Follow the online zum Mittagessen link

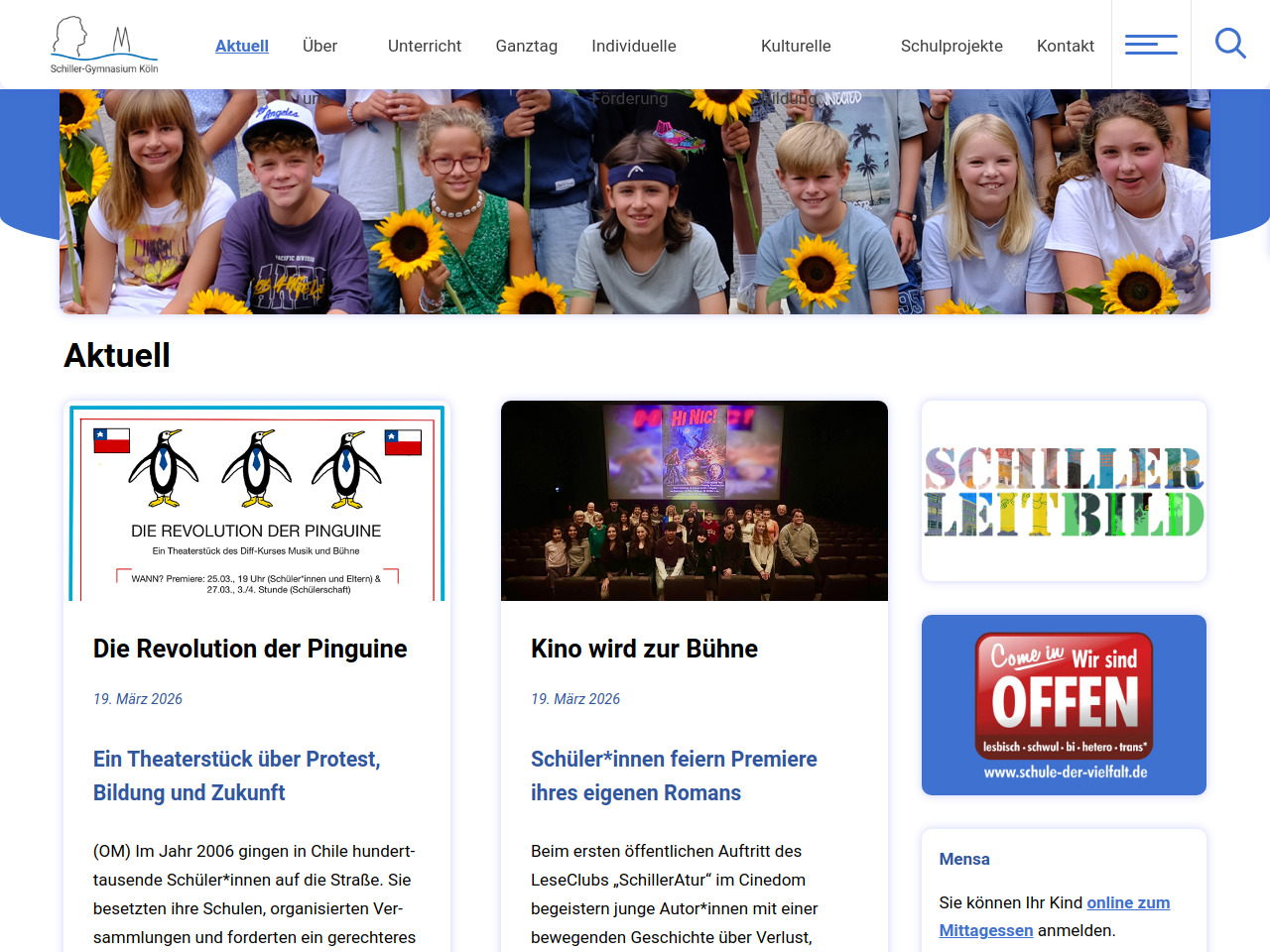click(1055, 916)
